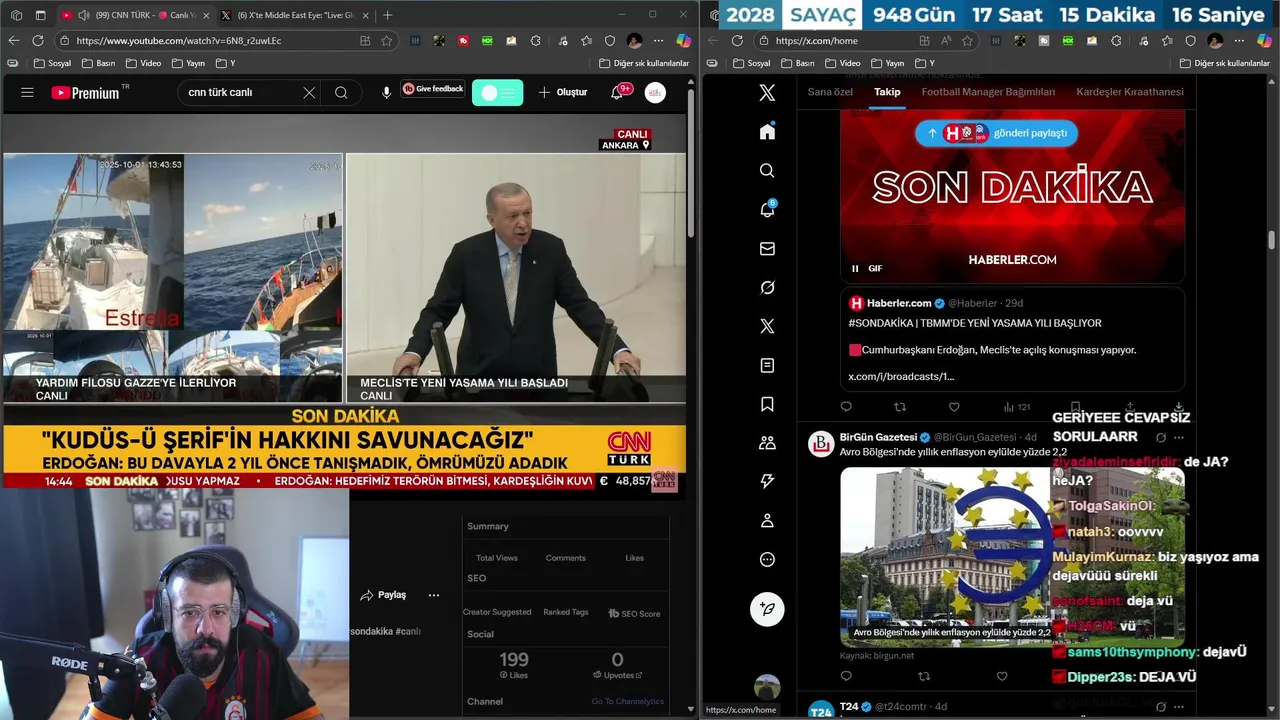This screenshot has width=1280, height=720.
Task: Click the CNN Türk live video player
Action: 344,300
